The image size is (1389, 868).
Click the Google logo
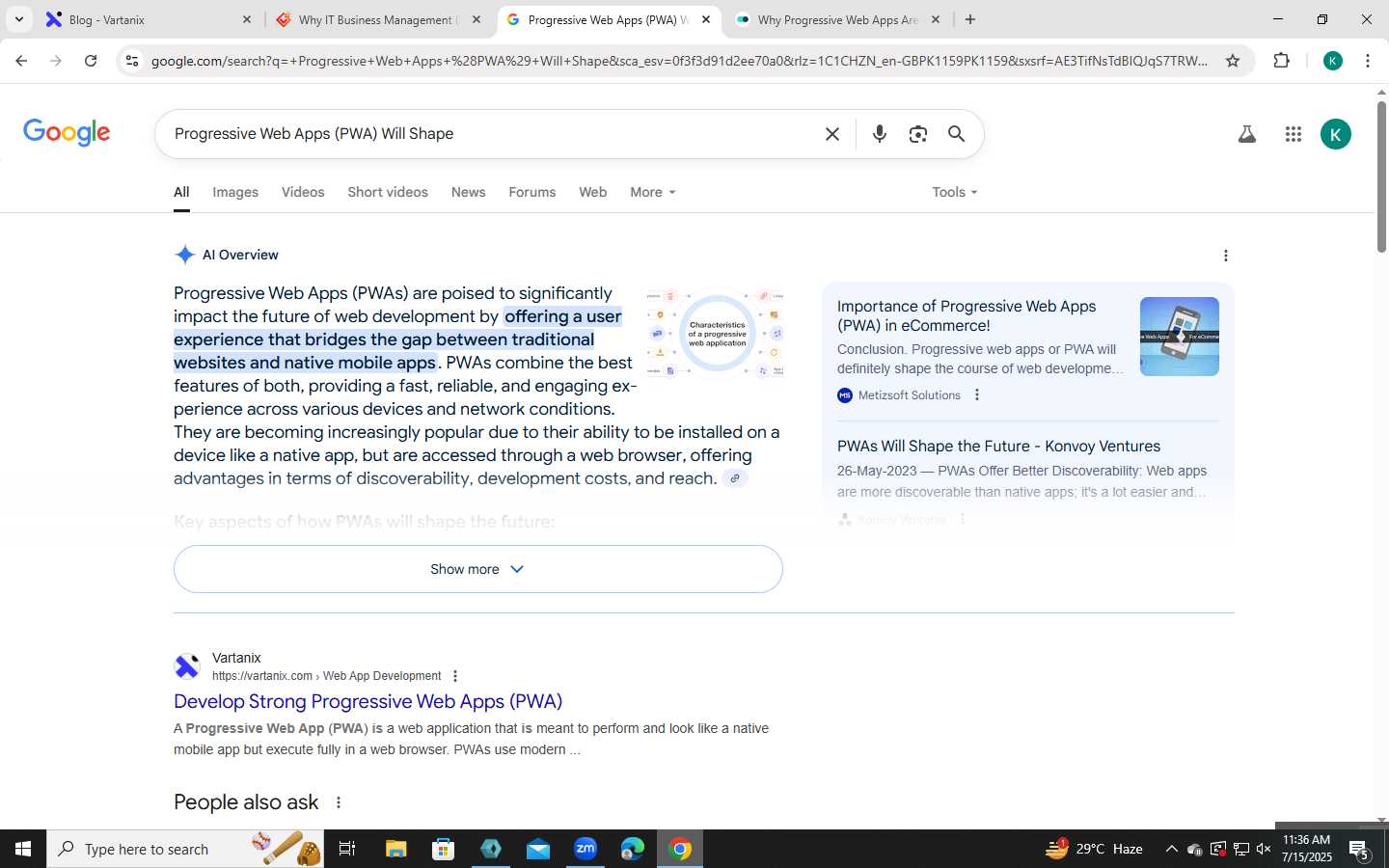67,133
